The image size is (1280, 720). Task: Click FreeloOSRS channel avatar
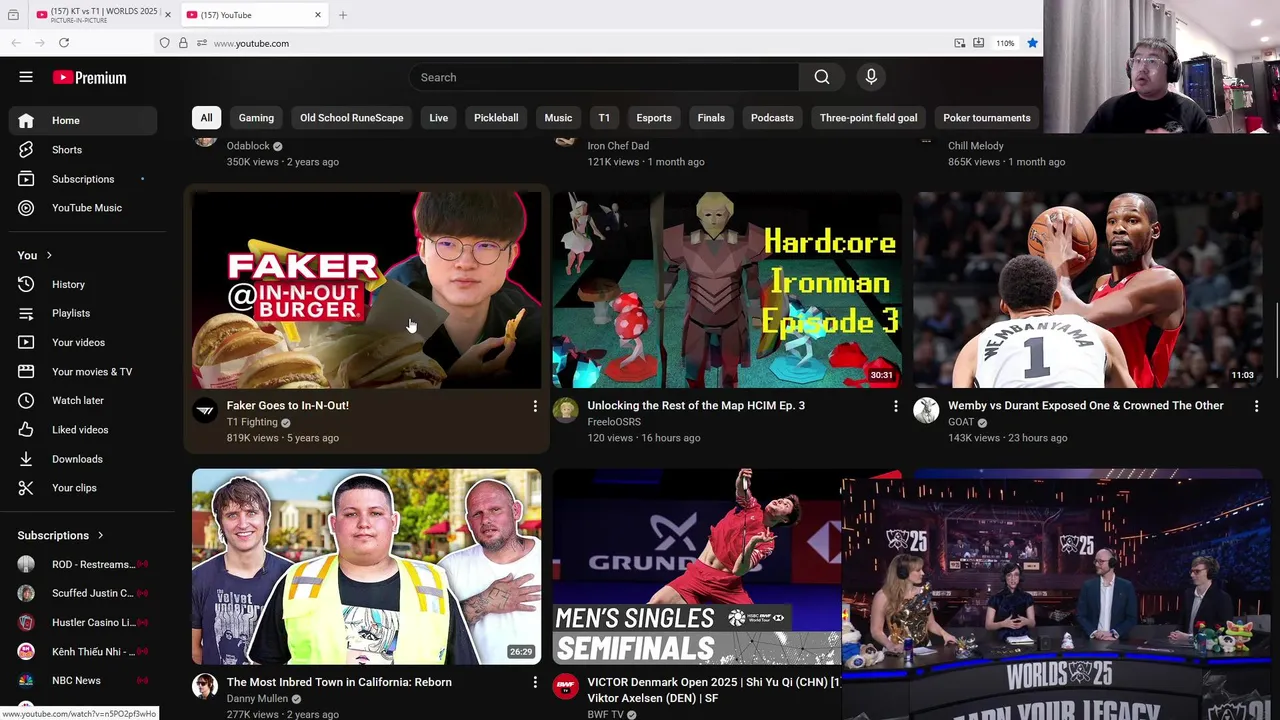[566, 410]
